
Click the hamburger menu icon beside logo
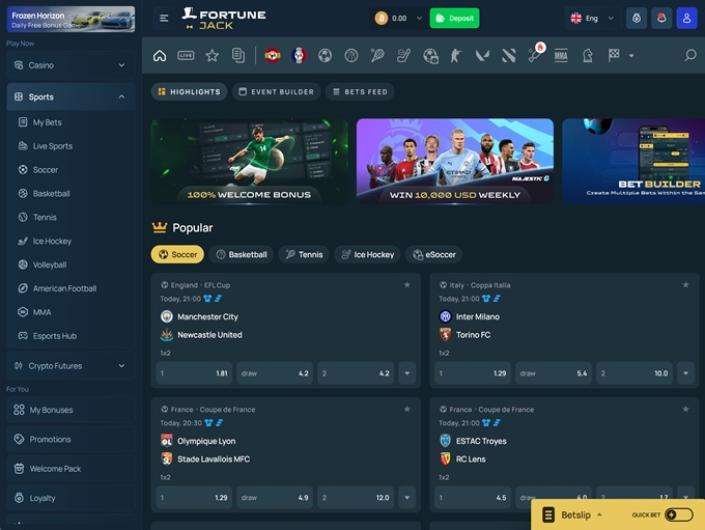(164, 18)
